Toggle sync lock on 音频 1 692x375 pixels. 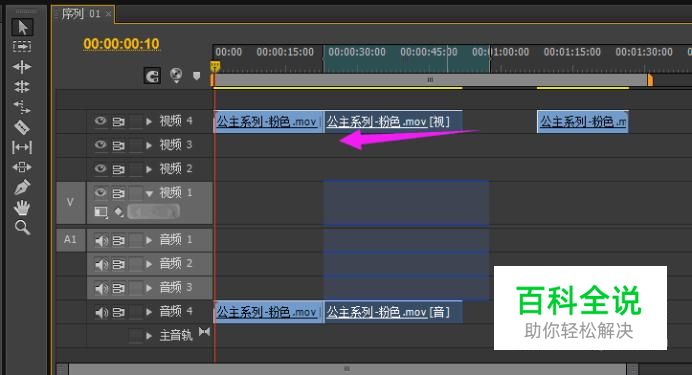118,240
